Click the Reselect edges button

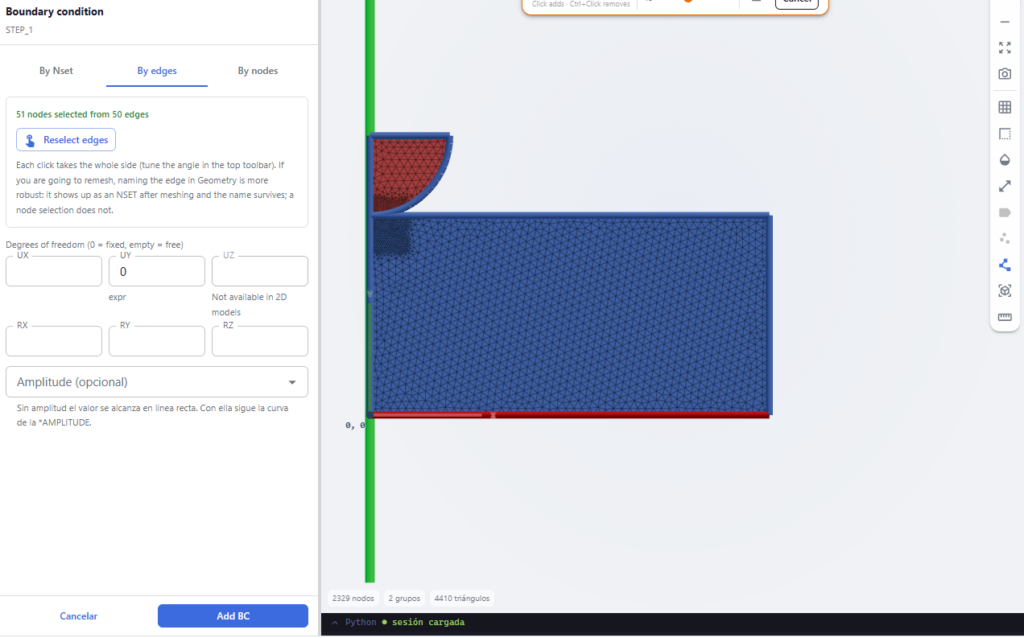click(66, 140)
